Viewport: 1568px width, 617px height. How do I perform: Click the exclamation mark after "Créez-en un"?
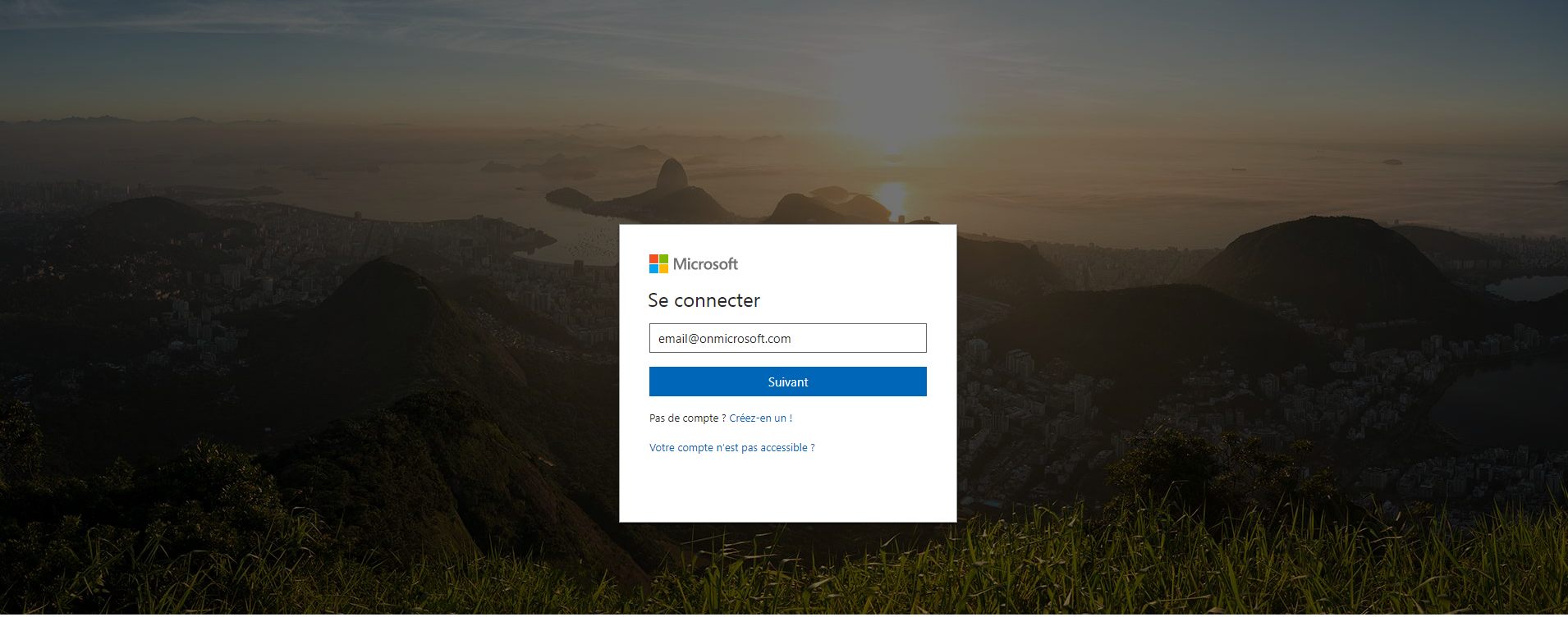point(791,418)
